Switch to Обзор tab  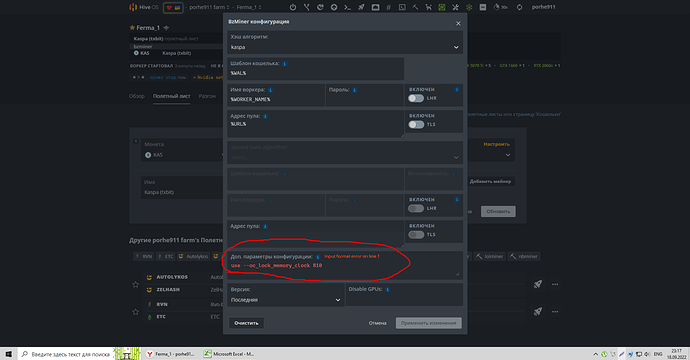point(136,96)
